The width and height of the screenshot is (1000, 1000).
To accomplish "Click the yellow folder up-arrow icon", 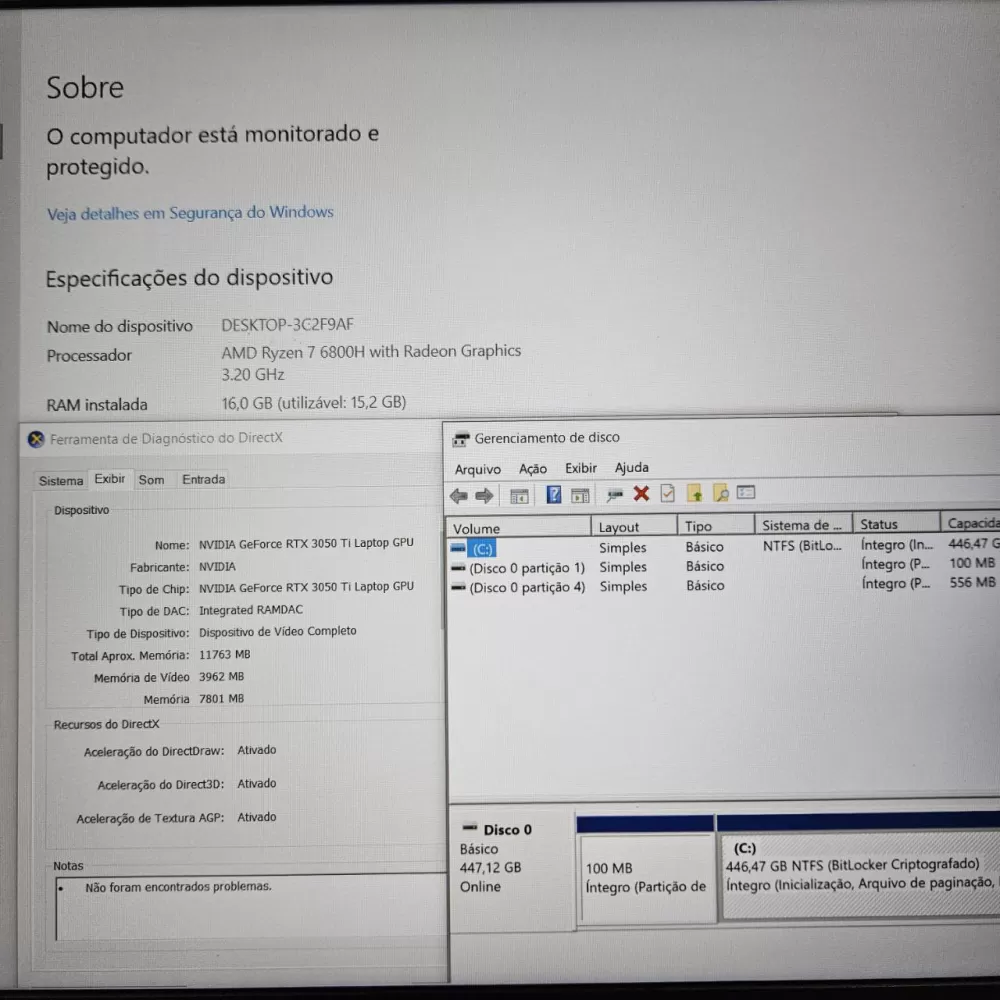I will (694, 493).
